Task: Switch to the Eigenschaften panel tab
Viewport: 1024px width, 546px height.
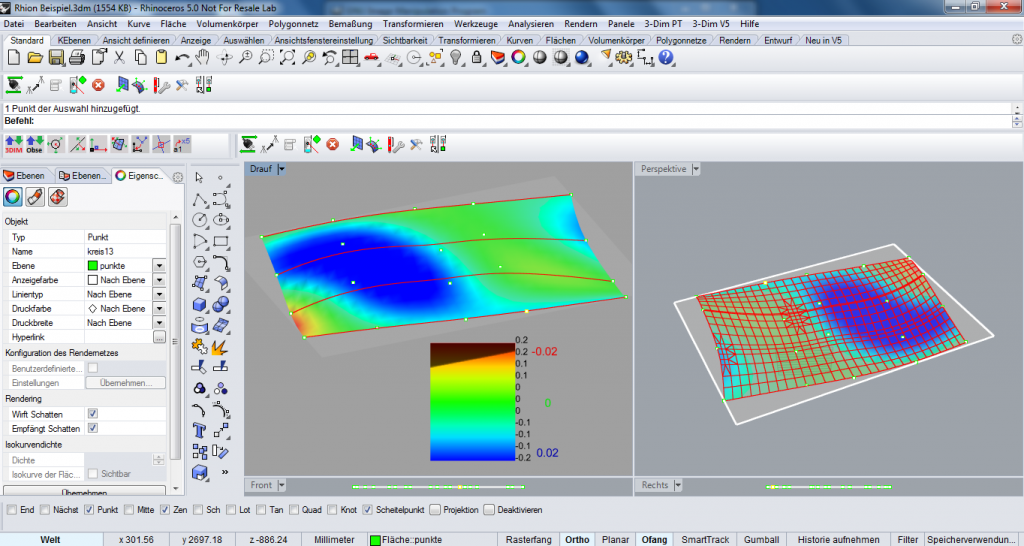Action: [x=139, y=176]
